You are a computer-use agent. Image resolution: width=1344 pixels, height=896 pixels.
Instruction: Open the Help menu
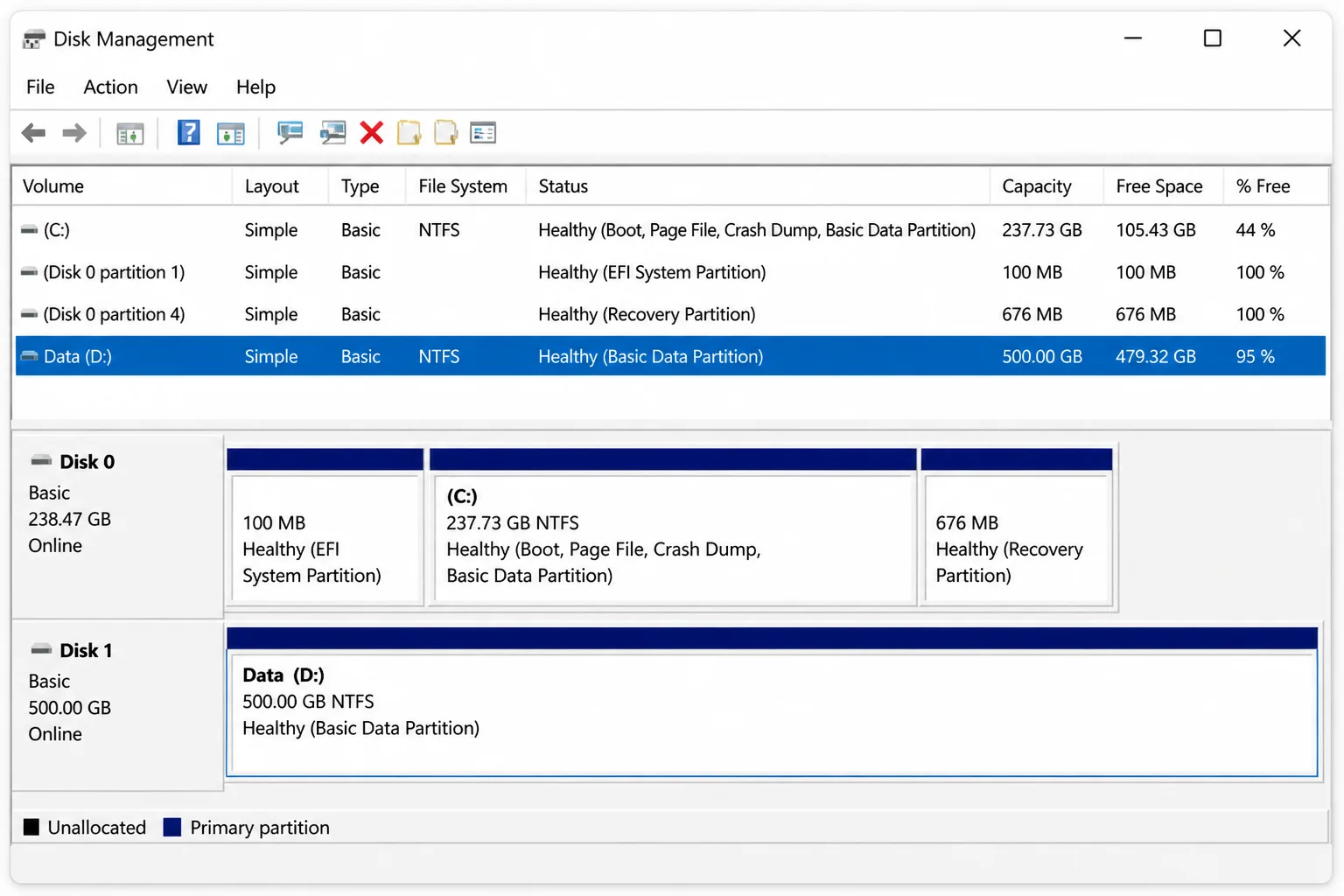[x=255, y=87]
